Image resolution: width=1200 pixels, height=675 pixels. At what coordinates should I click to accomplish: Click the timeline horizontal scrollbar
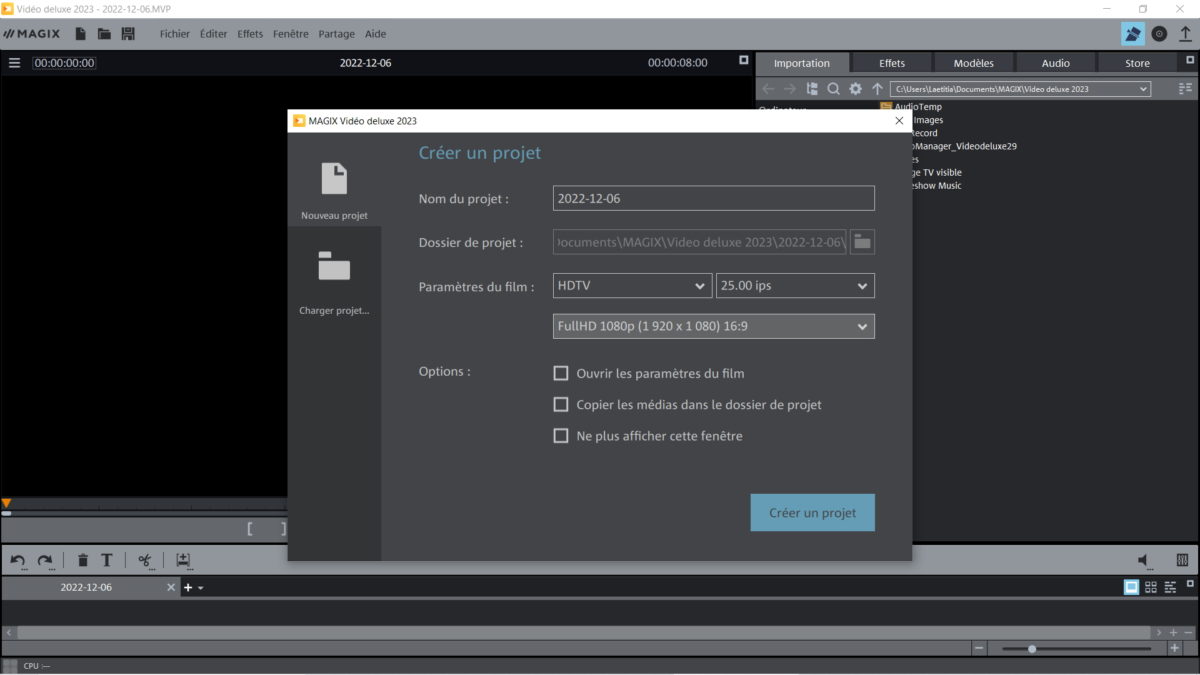[585, 633]
